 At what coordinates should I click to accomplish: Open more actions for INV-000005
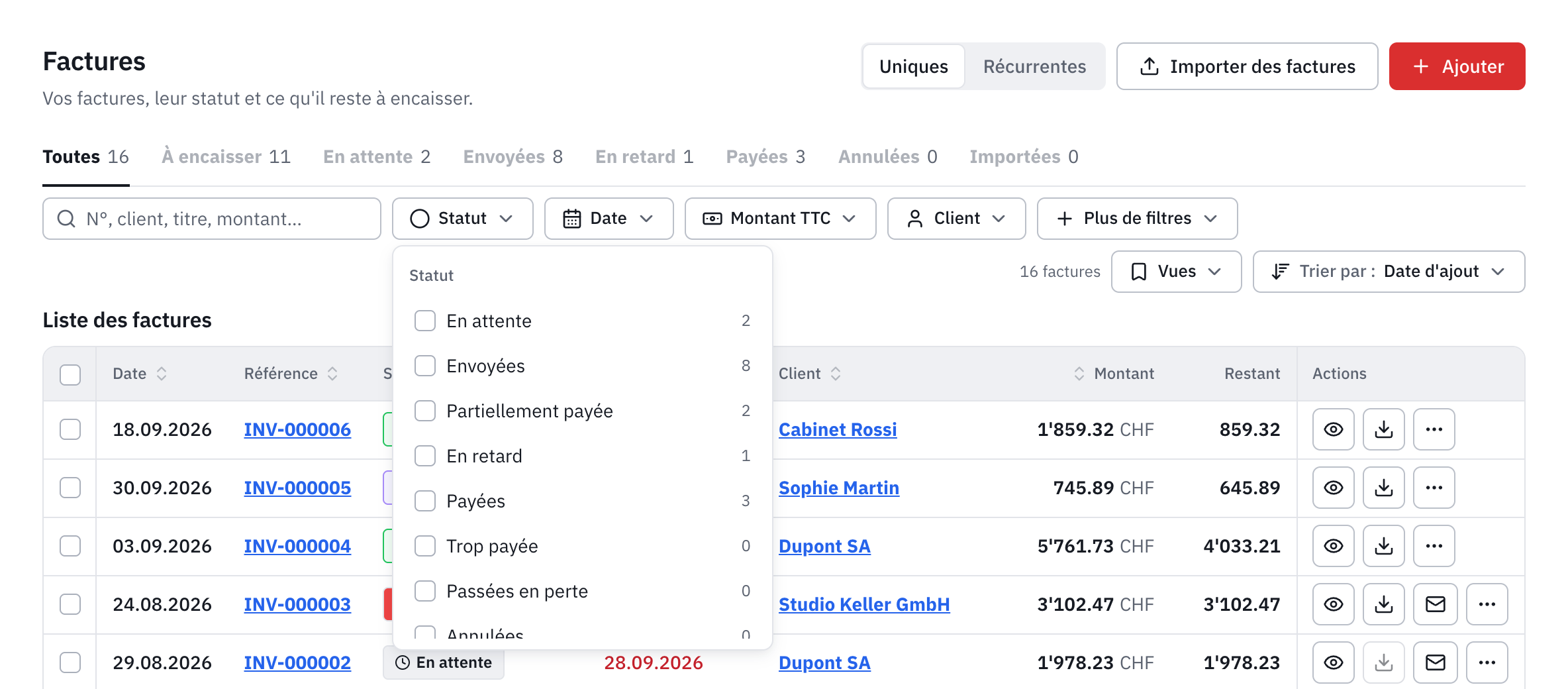(x=1434, y=488)
